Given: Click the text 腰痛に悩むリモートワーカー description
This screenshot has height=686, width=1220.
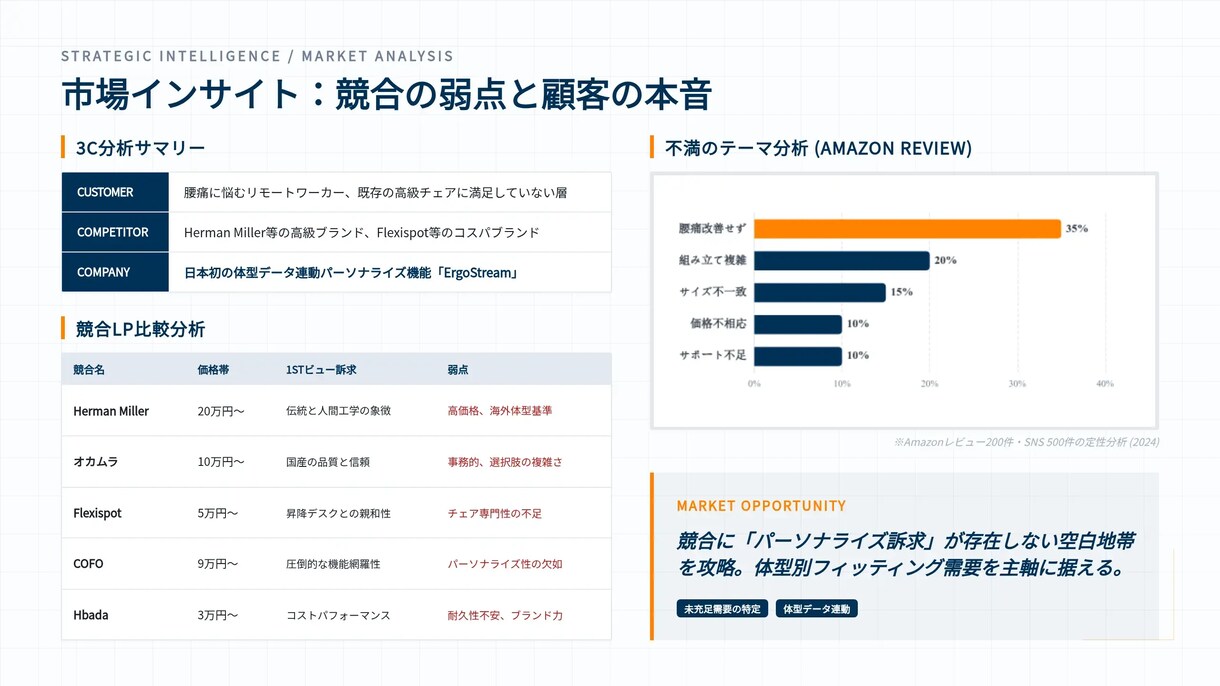Looking at the screenshot, I should tap(375, 192).
